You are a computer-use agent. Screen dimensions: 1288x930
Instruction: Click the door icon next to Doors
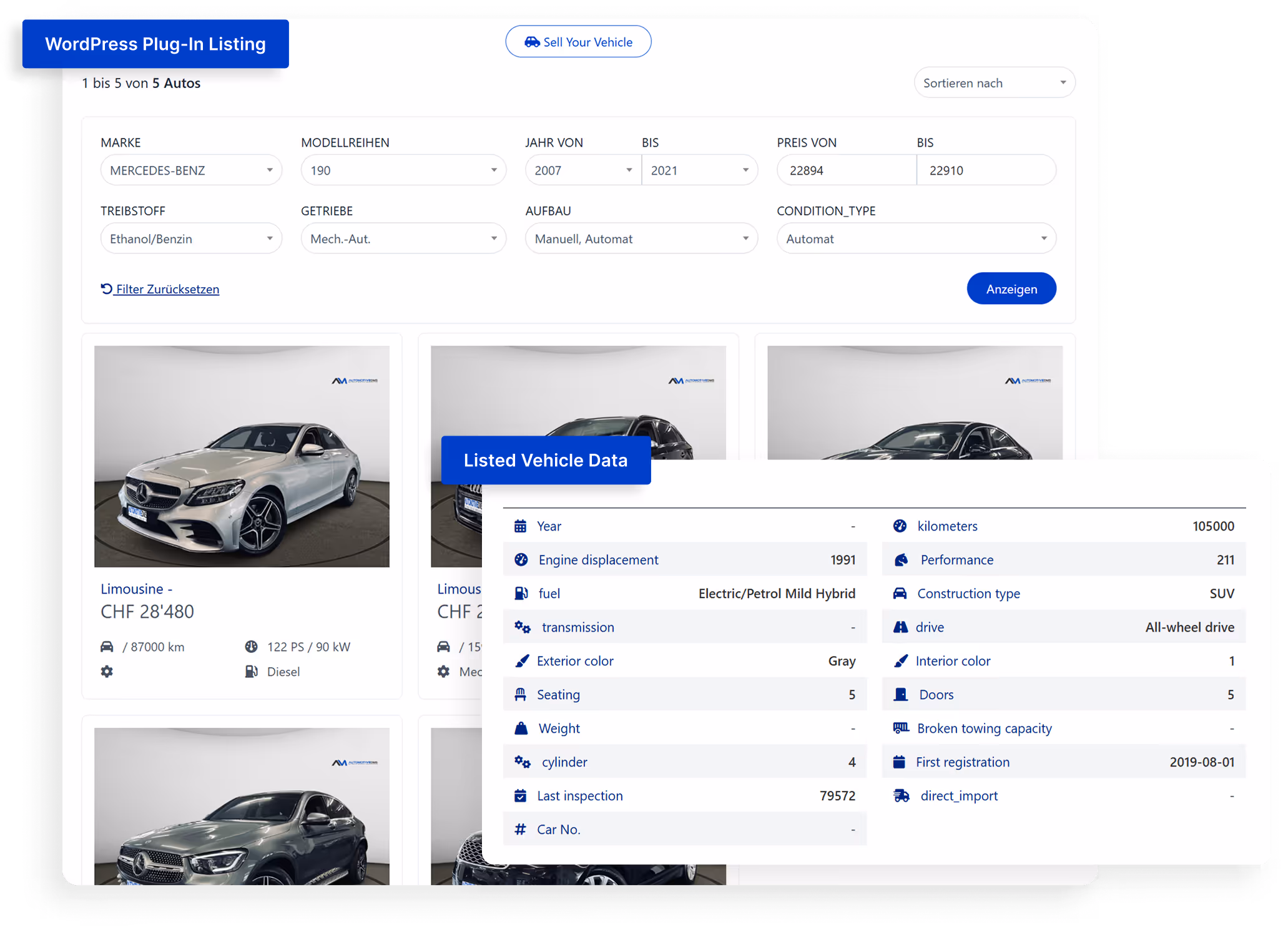click(x=900, y=695)
